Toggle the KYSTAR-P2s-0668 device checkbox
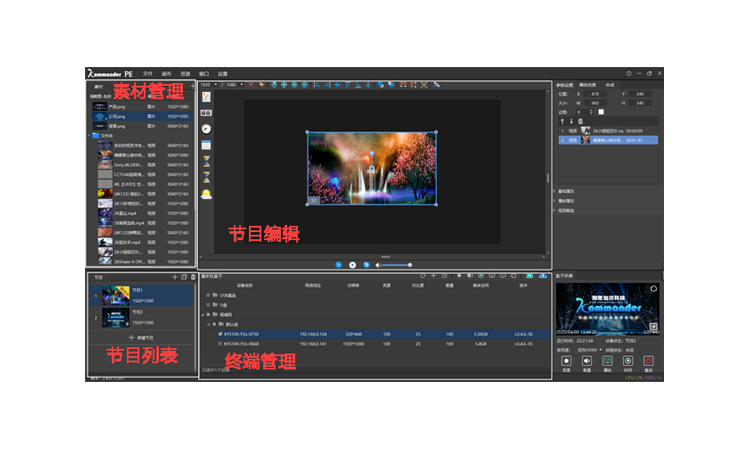This screenshot has height=450, width=748. (220, 343)
